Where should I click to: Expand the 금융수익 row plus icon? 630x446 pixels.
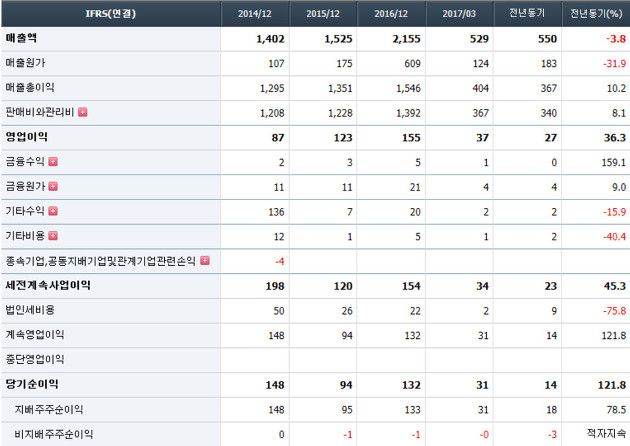53,162
